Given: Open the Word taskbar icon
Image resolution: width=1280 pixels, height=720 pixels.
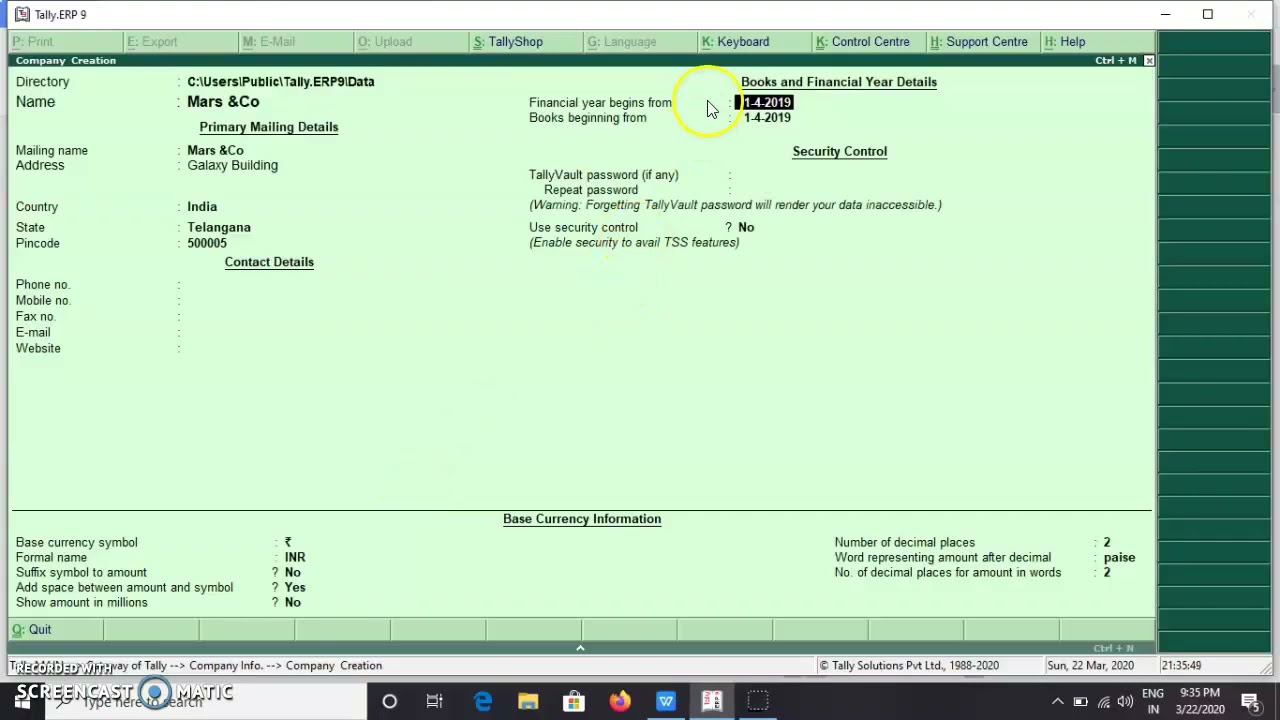Looking at the screenshot, I should pyautogui.click(x=666, y=701).
